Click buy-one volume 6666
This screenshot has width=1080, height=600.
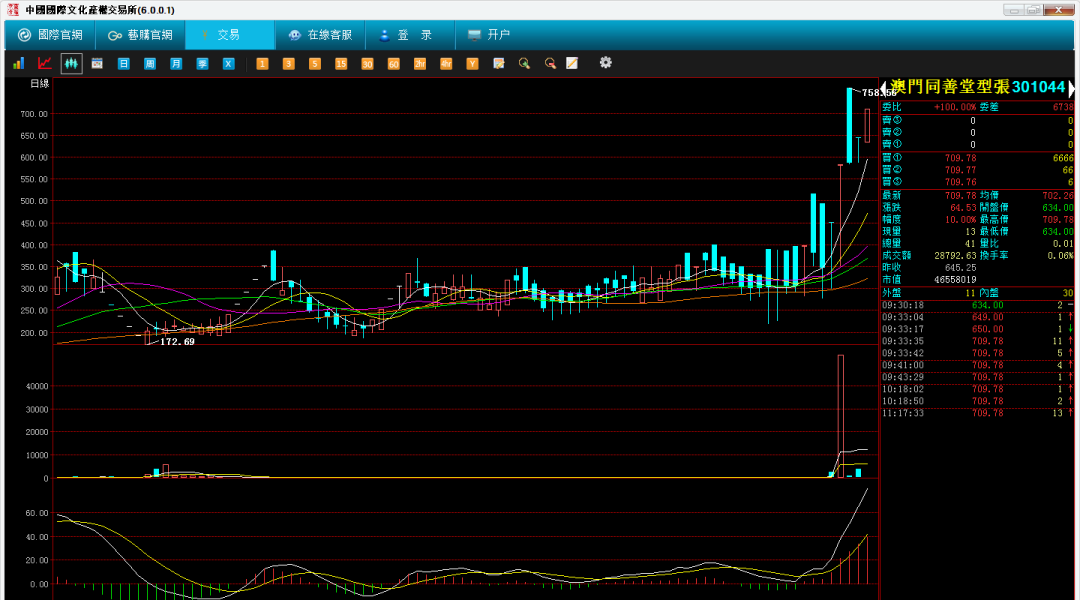pyautogui.click(x=1063, y=158)
